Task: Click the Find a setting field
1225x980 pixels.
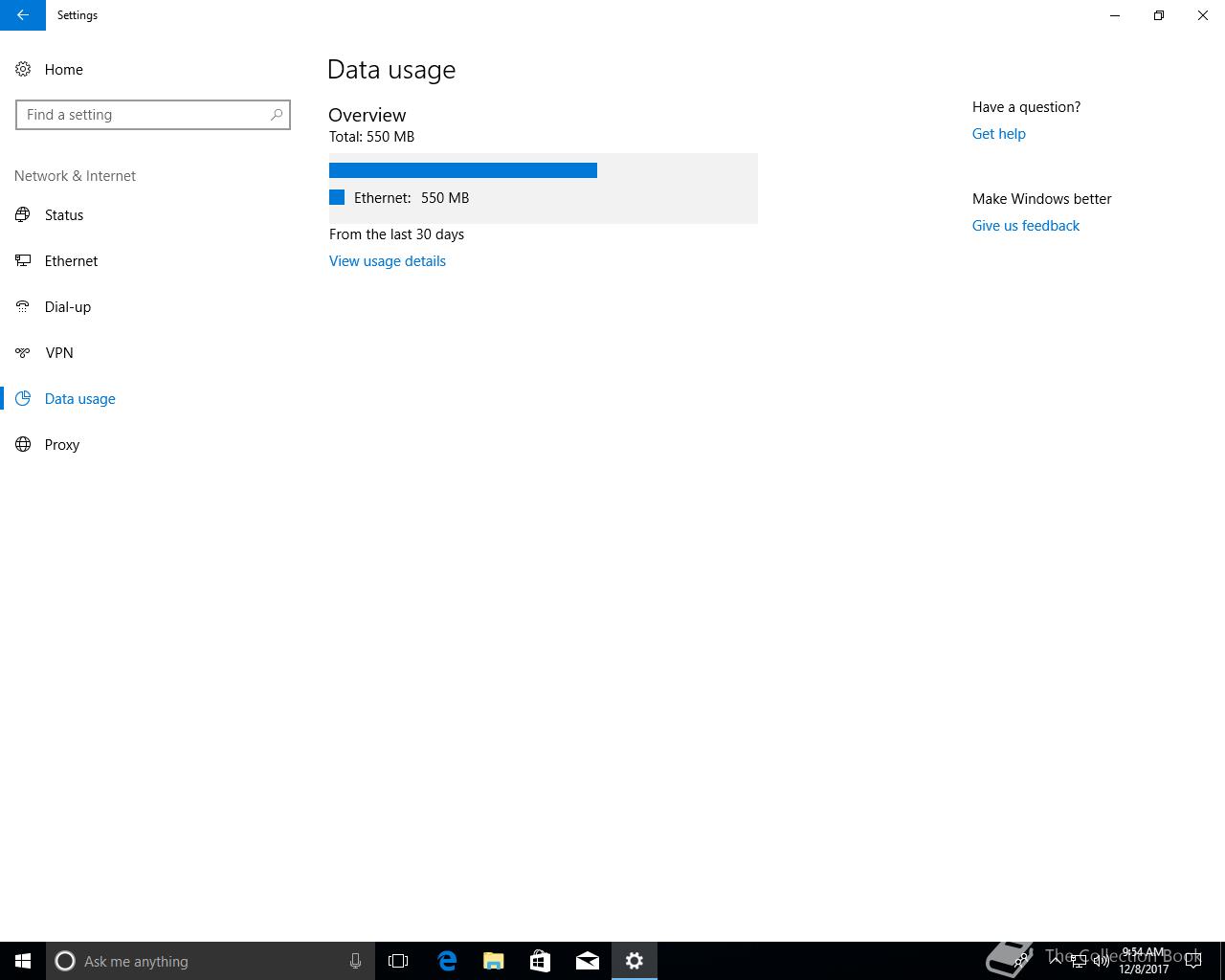Action: coord(153,115)
